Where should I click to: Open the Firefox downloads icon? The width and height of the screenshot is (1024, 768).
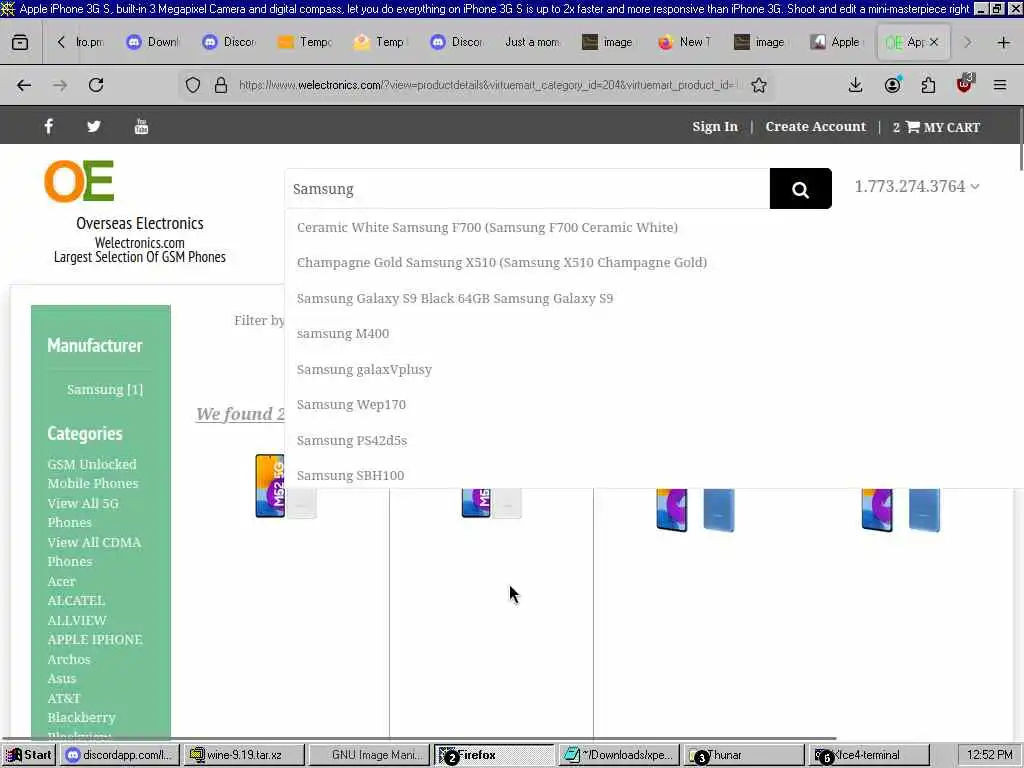(856, 85)
